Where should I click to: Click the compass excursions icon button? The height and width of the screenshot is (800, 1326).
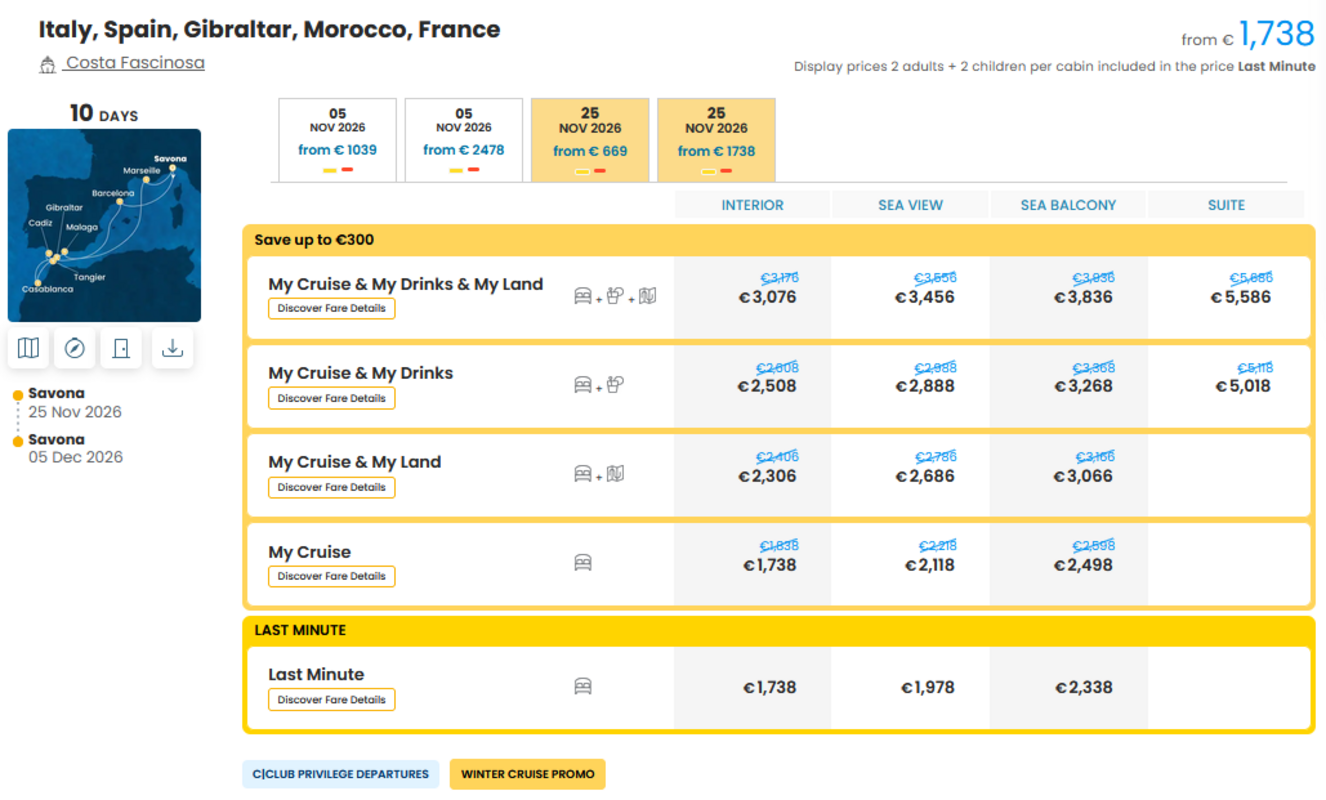[x=75, y=348]
